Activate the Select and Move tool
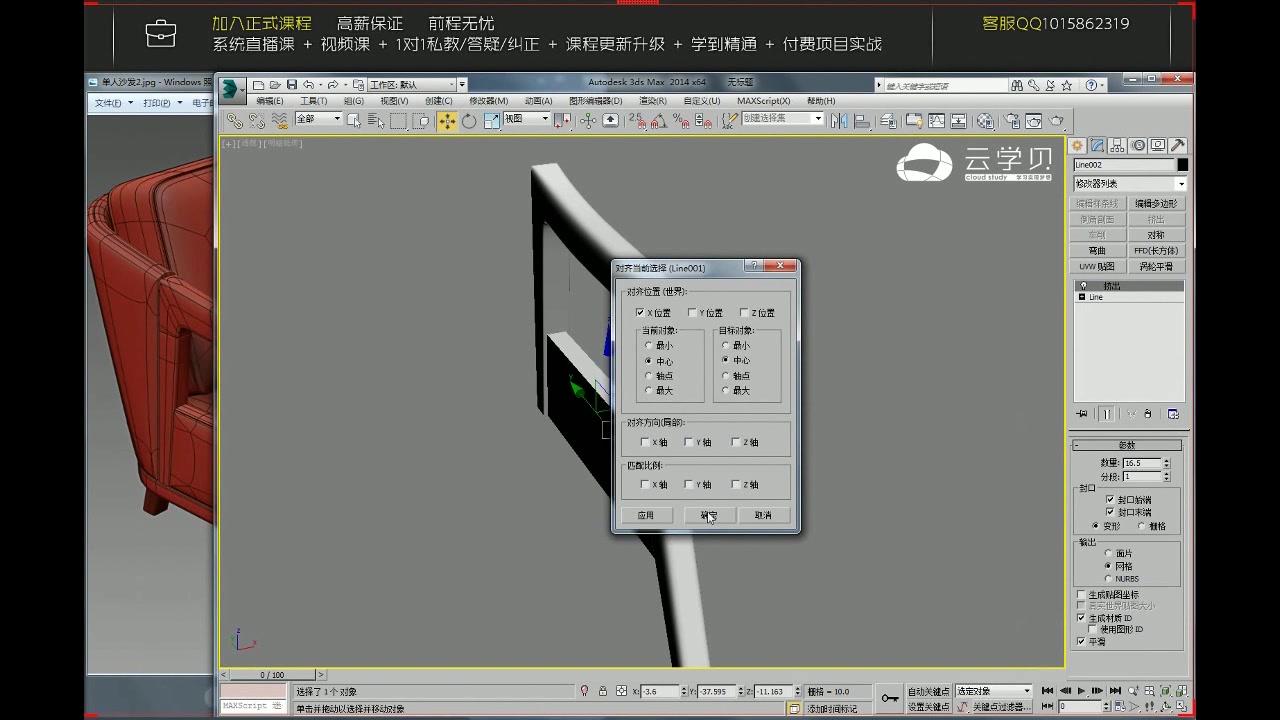The image size is (1280, 720). click(x=447, y=120)
